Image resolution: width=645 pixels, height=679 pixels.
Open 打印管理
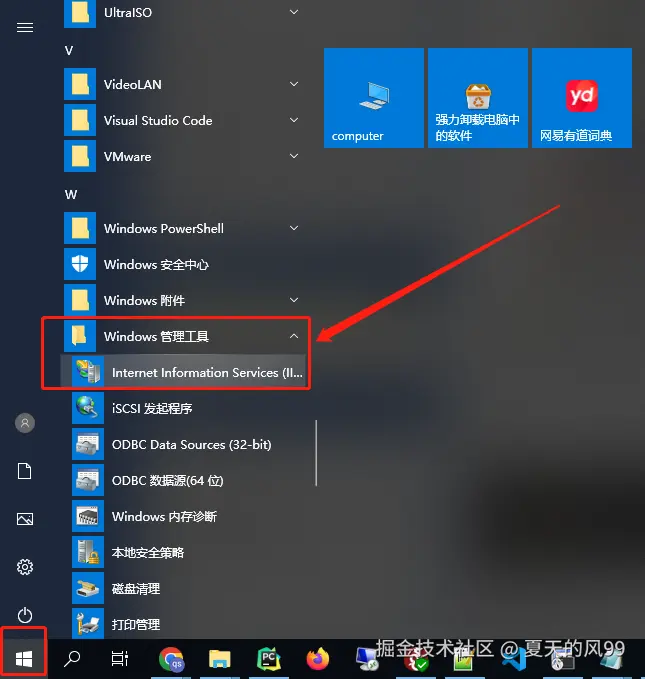click(185, 624)
